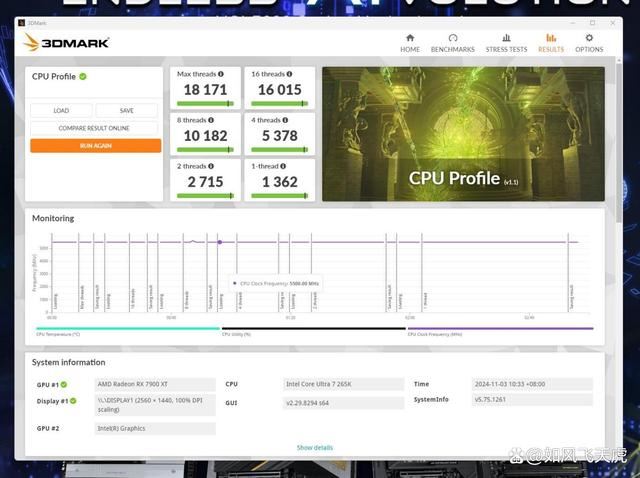Click the 1-thread score 1 362
640x478 pixels.
pos(280,182)
